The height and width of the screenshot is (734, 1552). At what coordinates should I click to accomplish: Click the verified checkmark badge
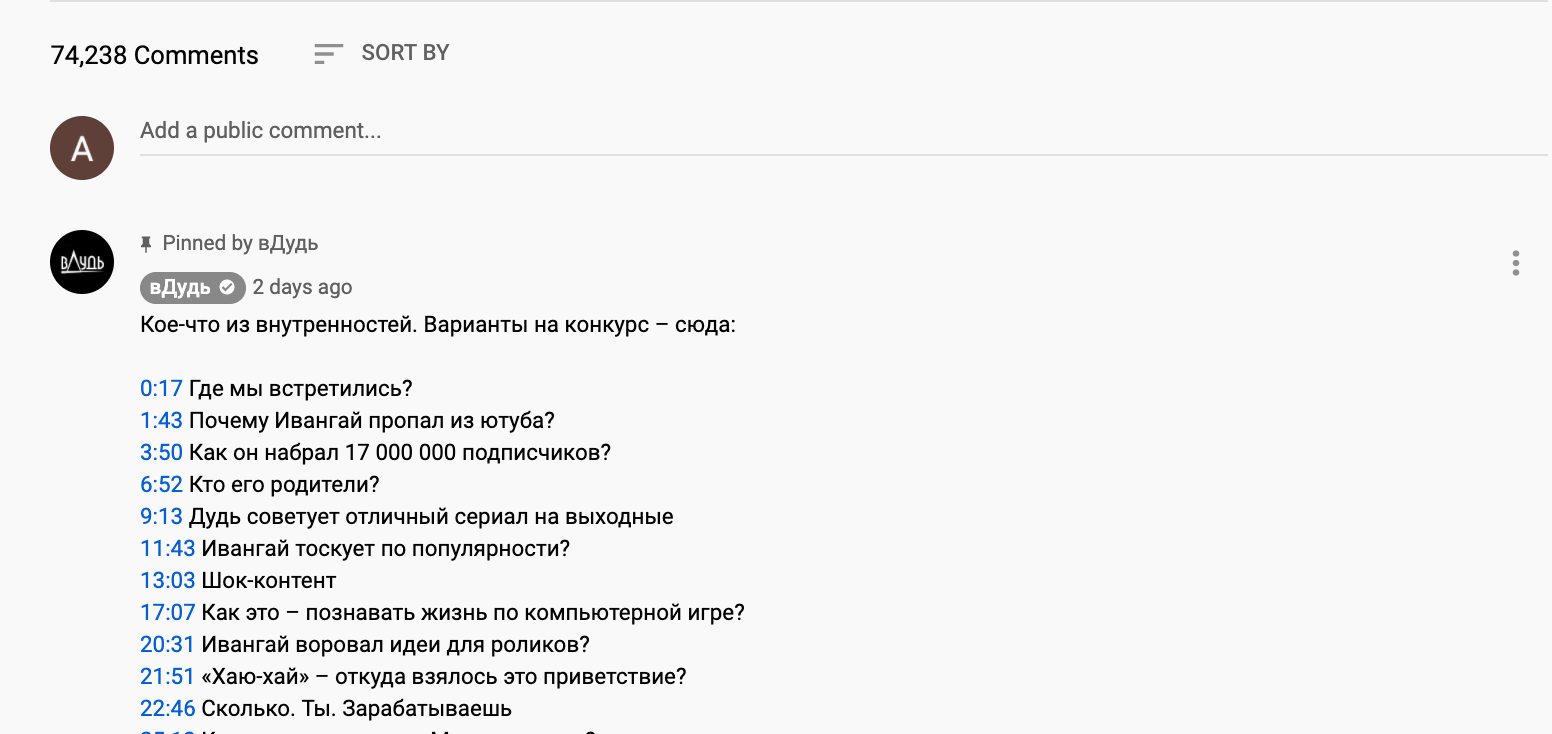coord(227,288)
